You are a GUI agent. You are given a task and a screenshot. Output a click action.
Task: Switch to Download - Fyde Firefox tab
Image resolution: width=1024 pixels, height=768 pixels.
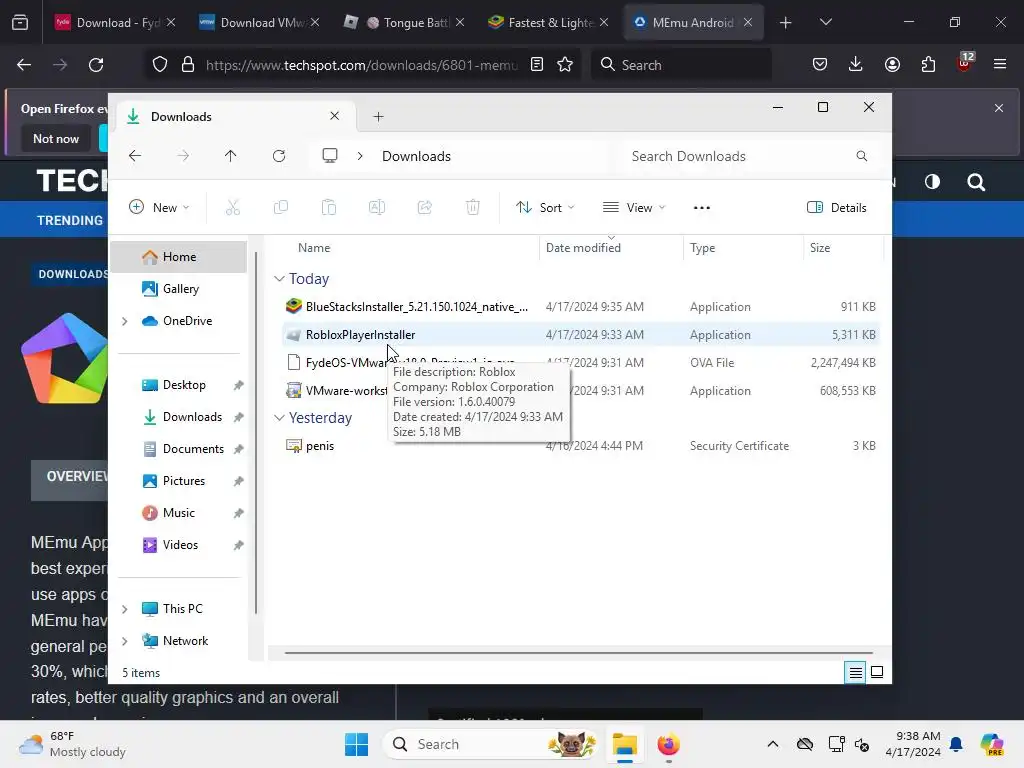coord(114,22)
